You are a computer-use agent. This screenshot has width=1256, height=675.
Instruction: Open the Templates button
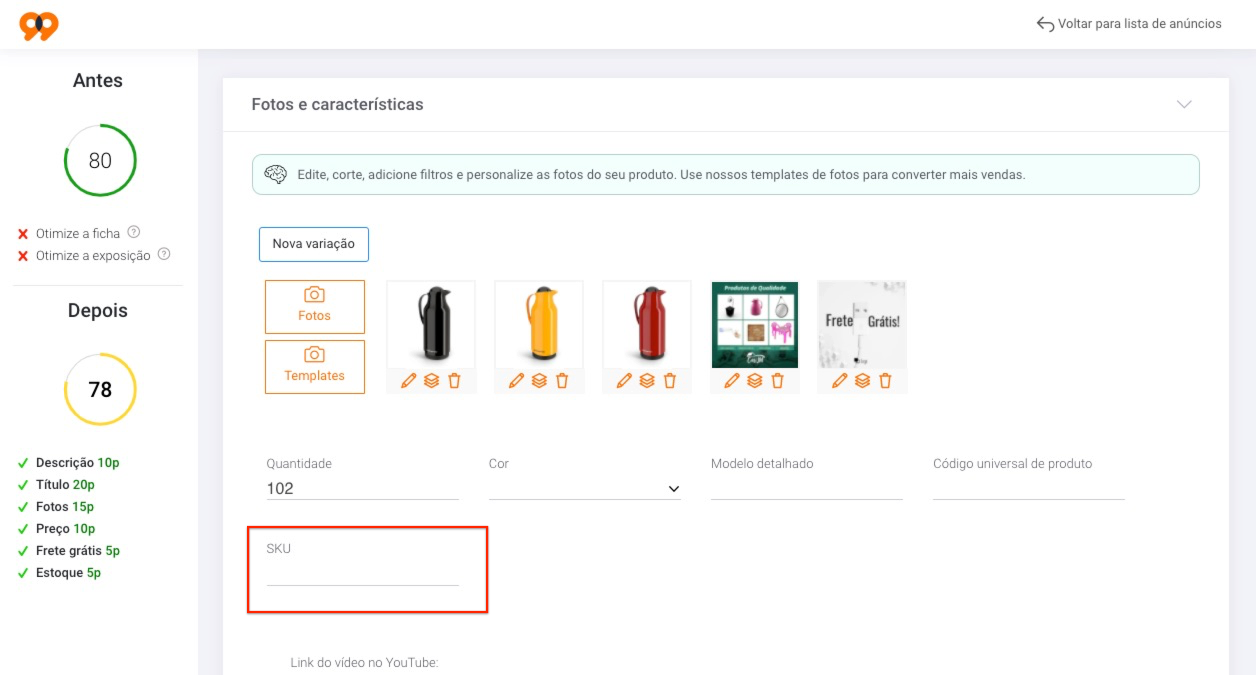pos(315,367)
